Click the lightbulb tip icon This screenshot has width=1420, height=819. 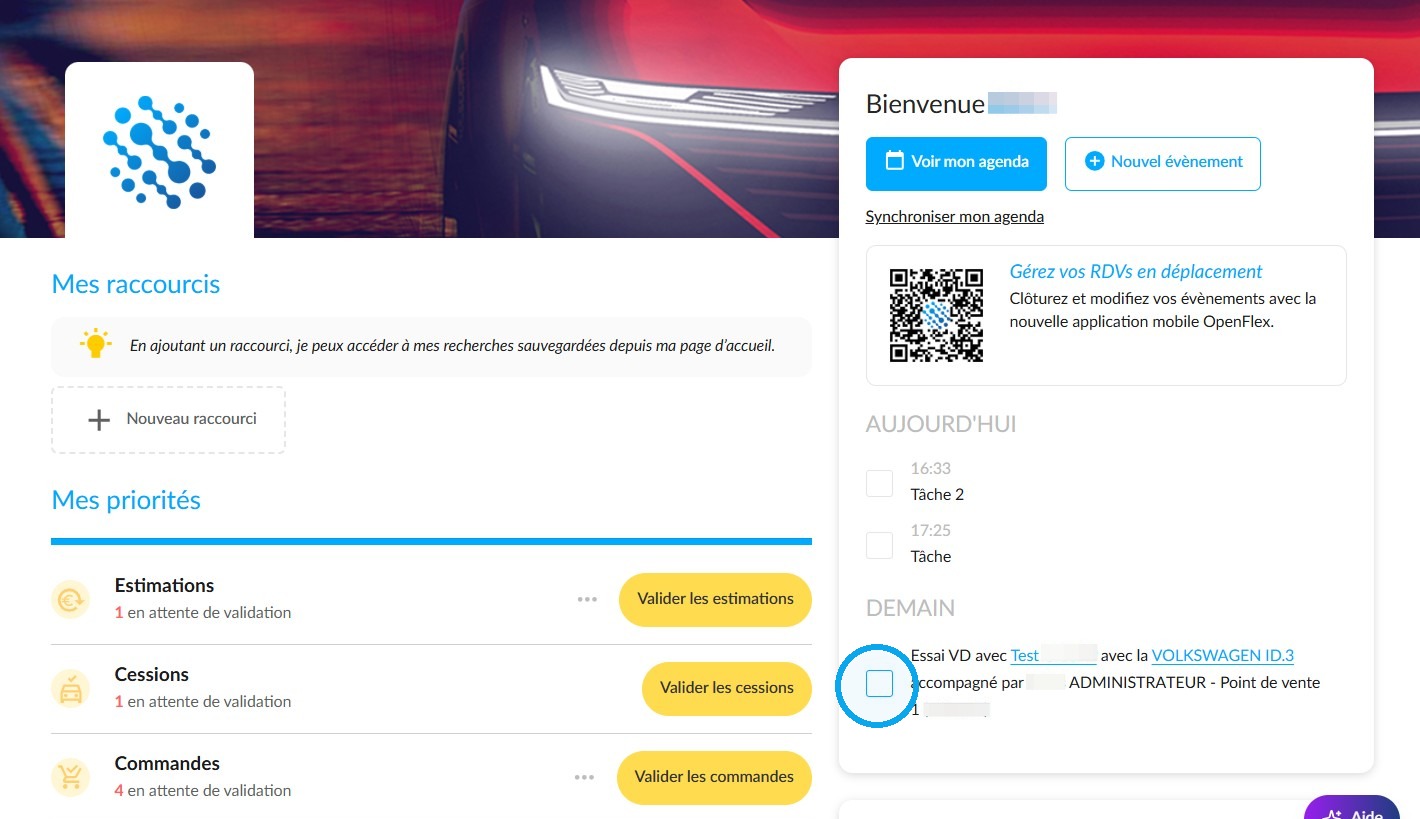point(96,343)
